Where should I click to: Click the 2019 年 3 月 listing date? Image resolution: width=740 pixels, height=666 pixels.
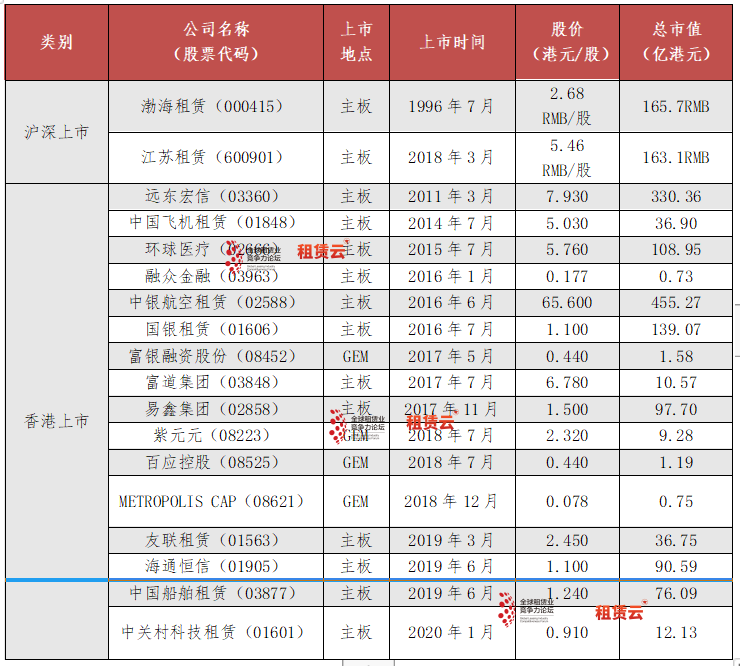(x=452, y=540)
